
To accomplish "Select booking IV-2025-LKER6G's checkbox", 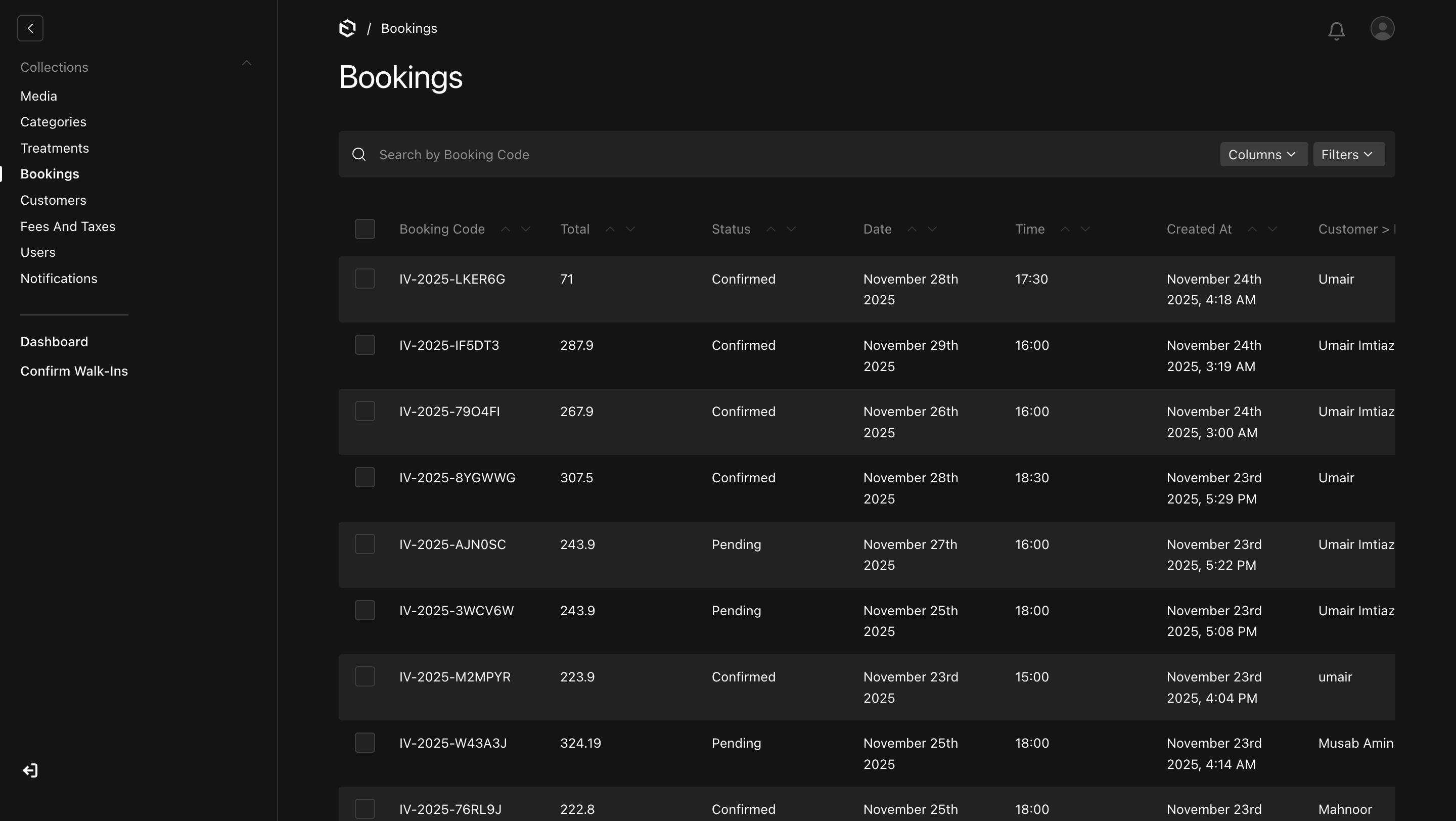I will [365, 278].
